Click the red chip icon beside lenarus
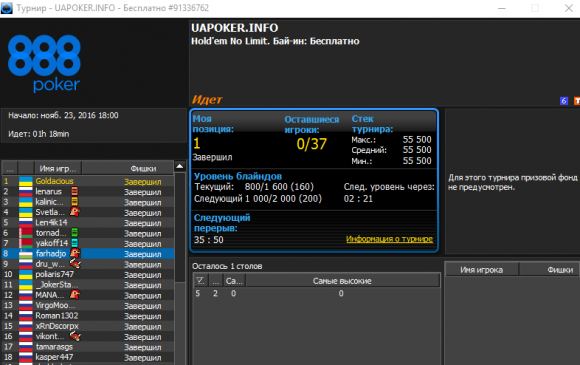 click(74, 191)
